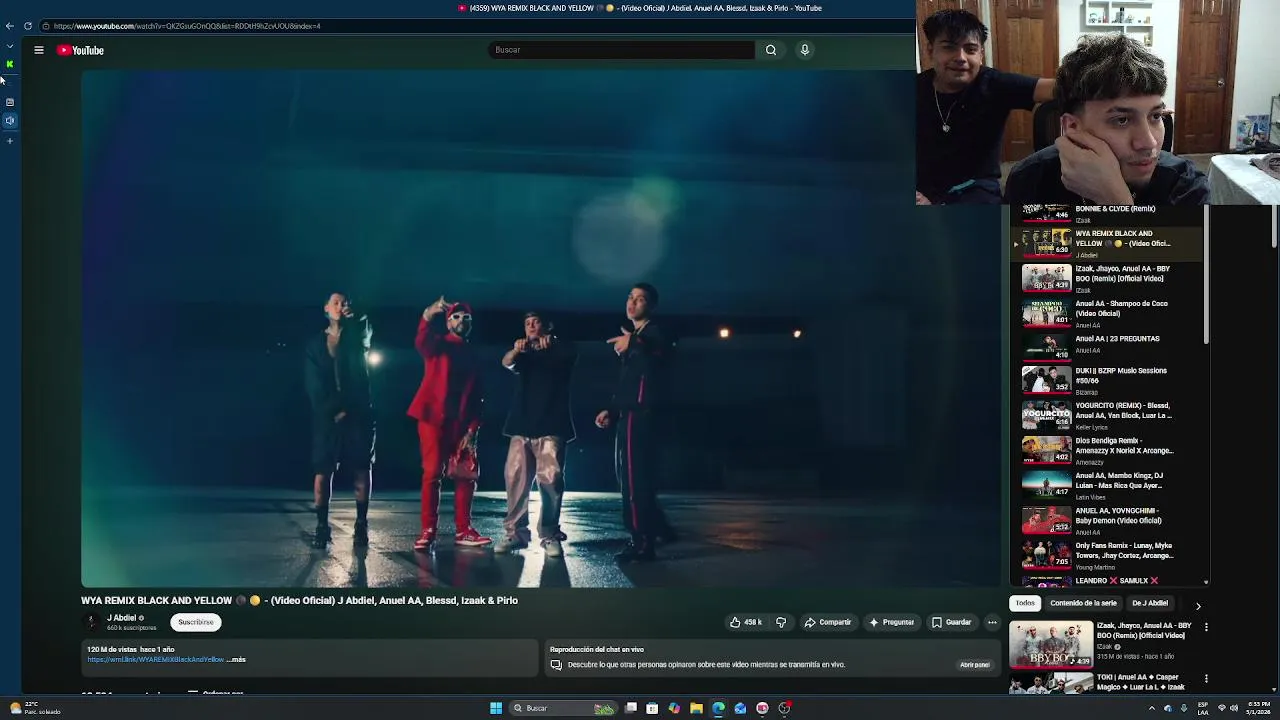Open the Task View taskbar icon
This screenshot has height=720, width=1280.
[631, 708]
